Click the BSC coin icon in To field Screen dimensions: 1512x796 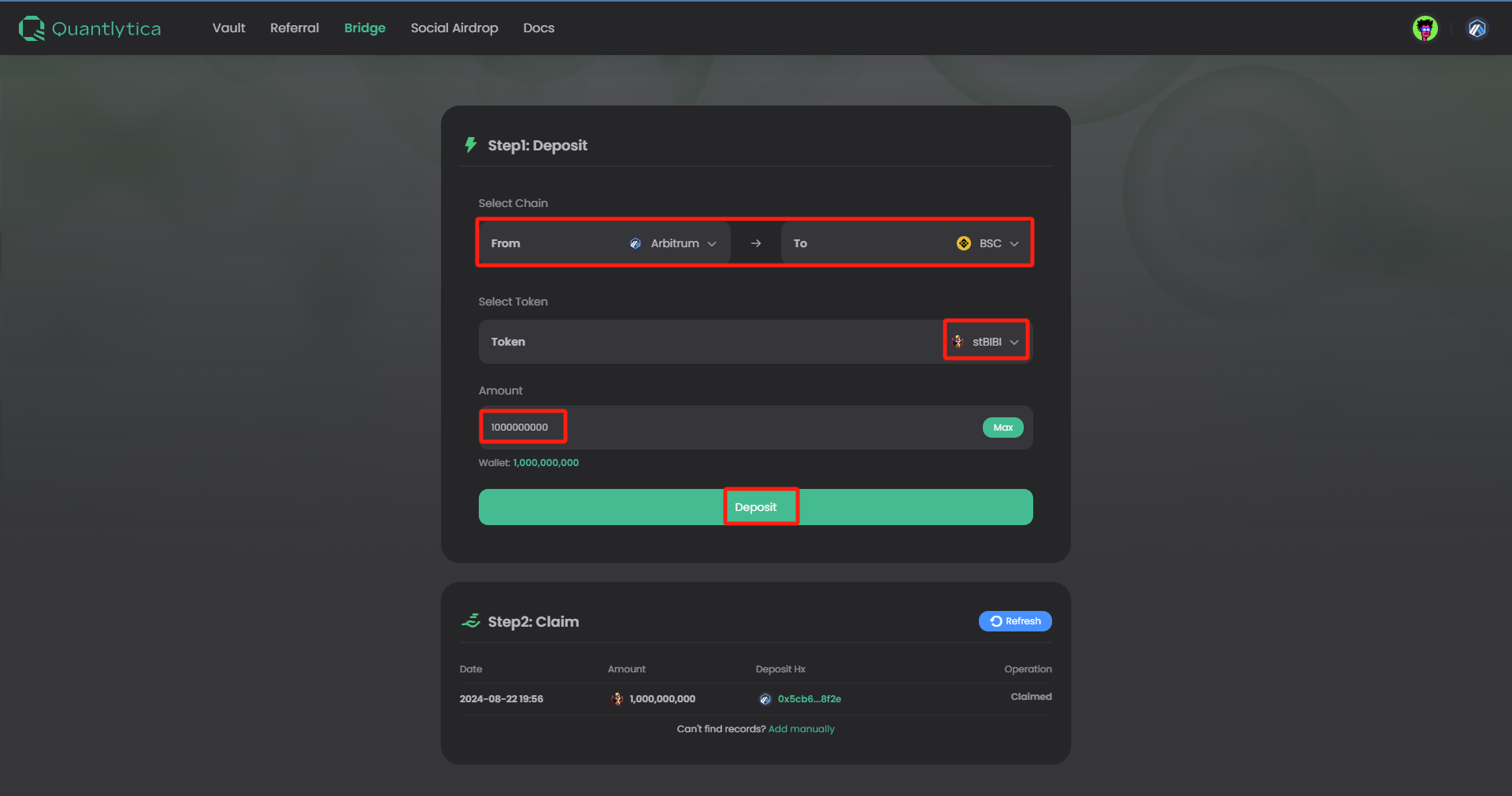[x=963, y=243]
